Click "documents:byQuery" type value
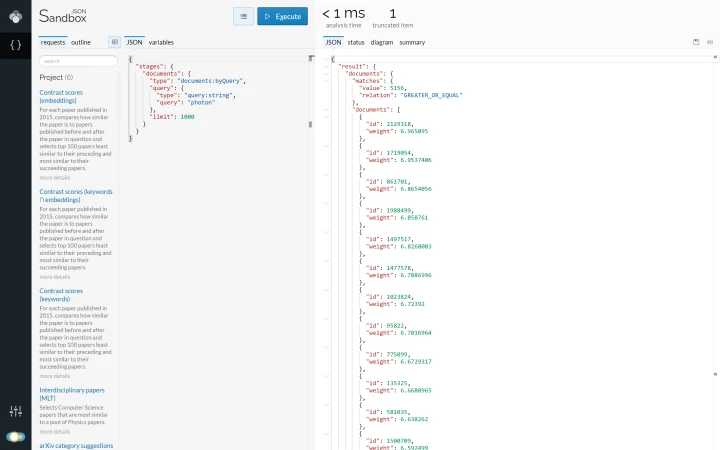Viewport: 720px width, 450px height. [x=210, y=81]
